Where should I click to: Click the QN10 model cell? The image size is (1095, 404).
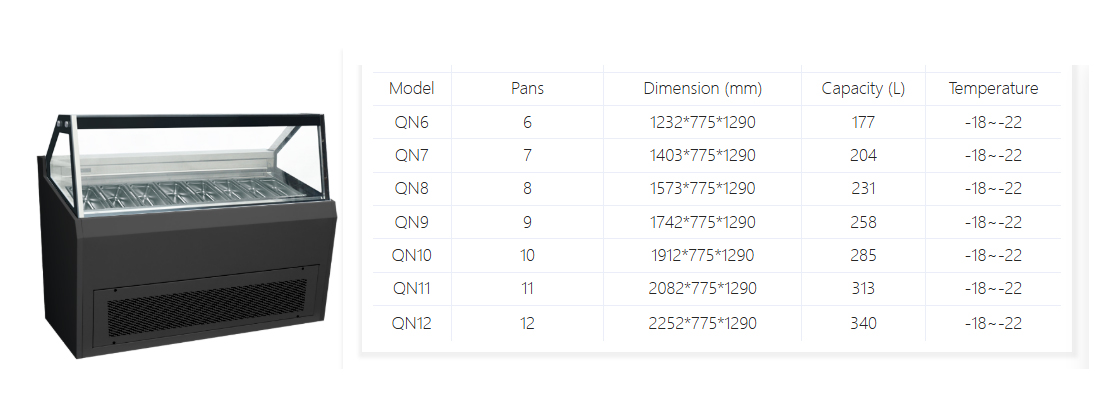(x=411, y=255)
